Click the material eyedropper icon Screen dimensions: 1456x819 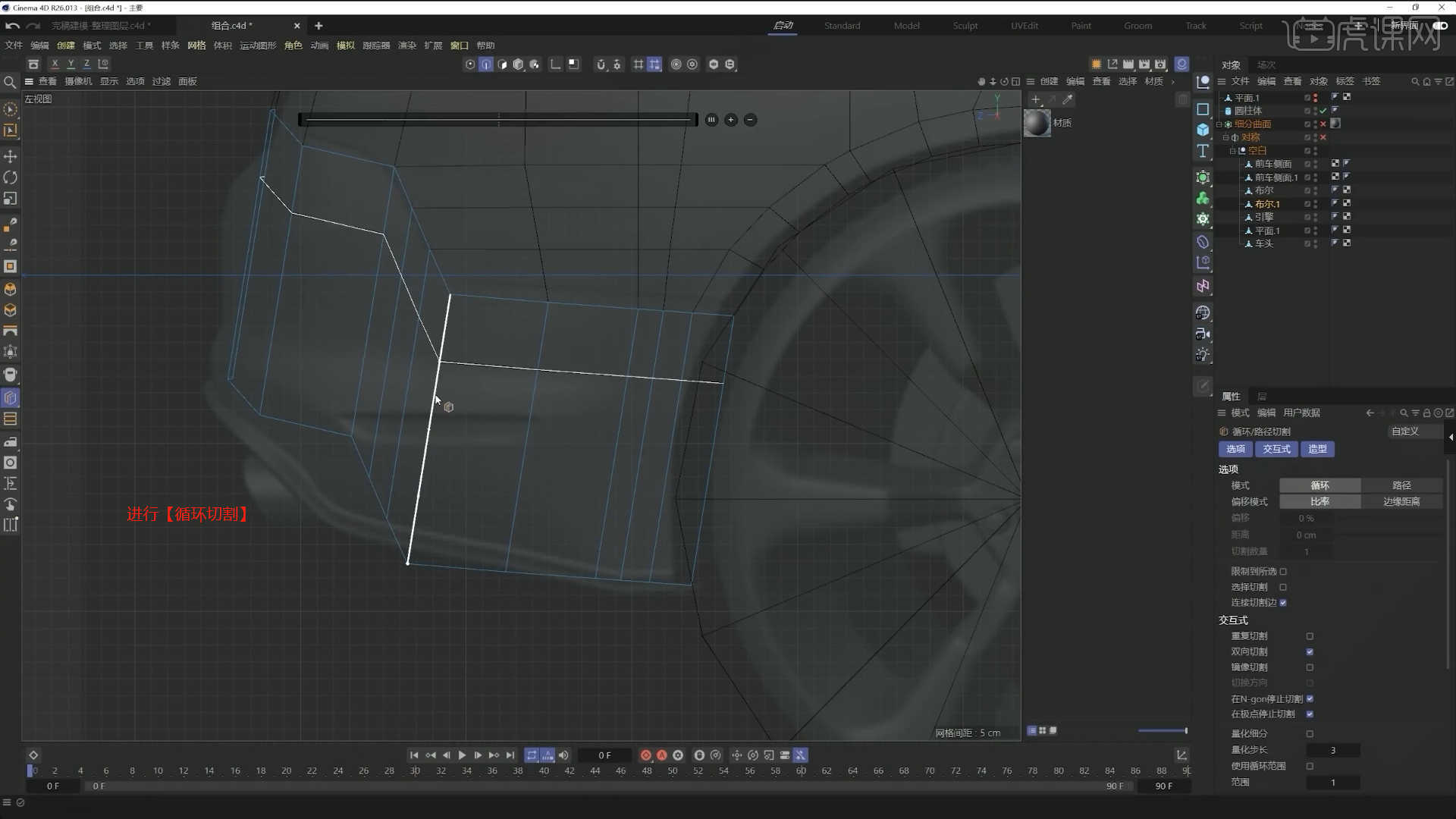(1068, 99)
